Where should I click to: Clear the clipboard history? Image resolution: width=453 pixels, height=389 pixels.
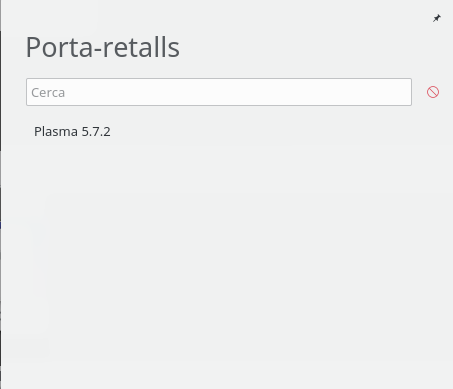(x=433, y=92)
